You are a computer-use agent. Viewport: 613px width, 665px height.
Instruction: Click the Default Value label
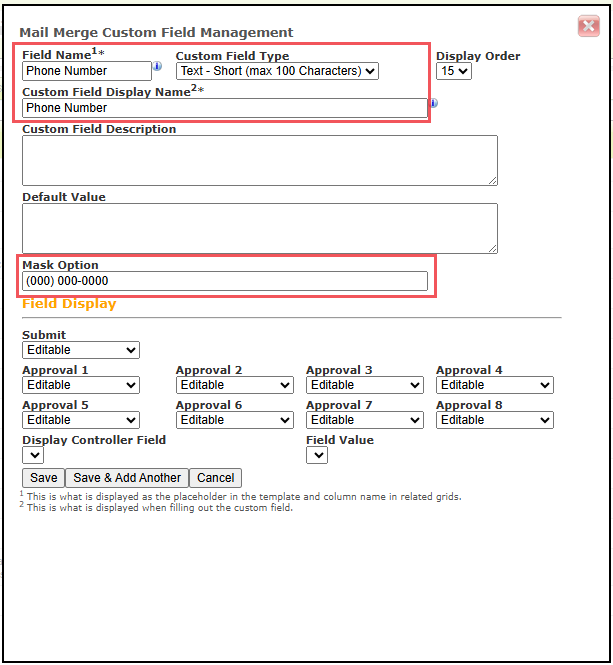(x=64, y=197)
